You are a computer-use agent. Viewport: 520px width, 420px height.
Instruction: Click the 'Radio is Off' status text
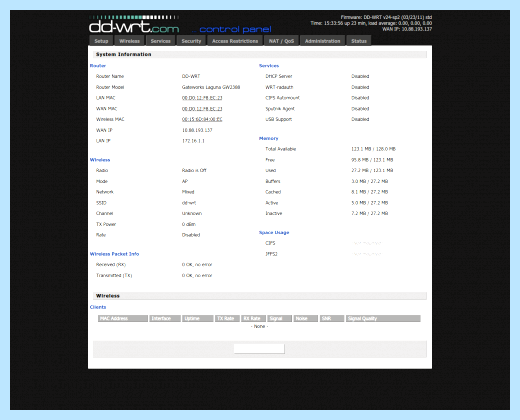click(x=194, y=170)
